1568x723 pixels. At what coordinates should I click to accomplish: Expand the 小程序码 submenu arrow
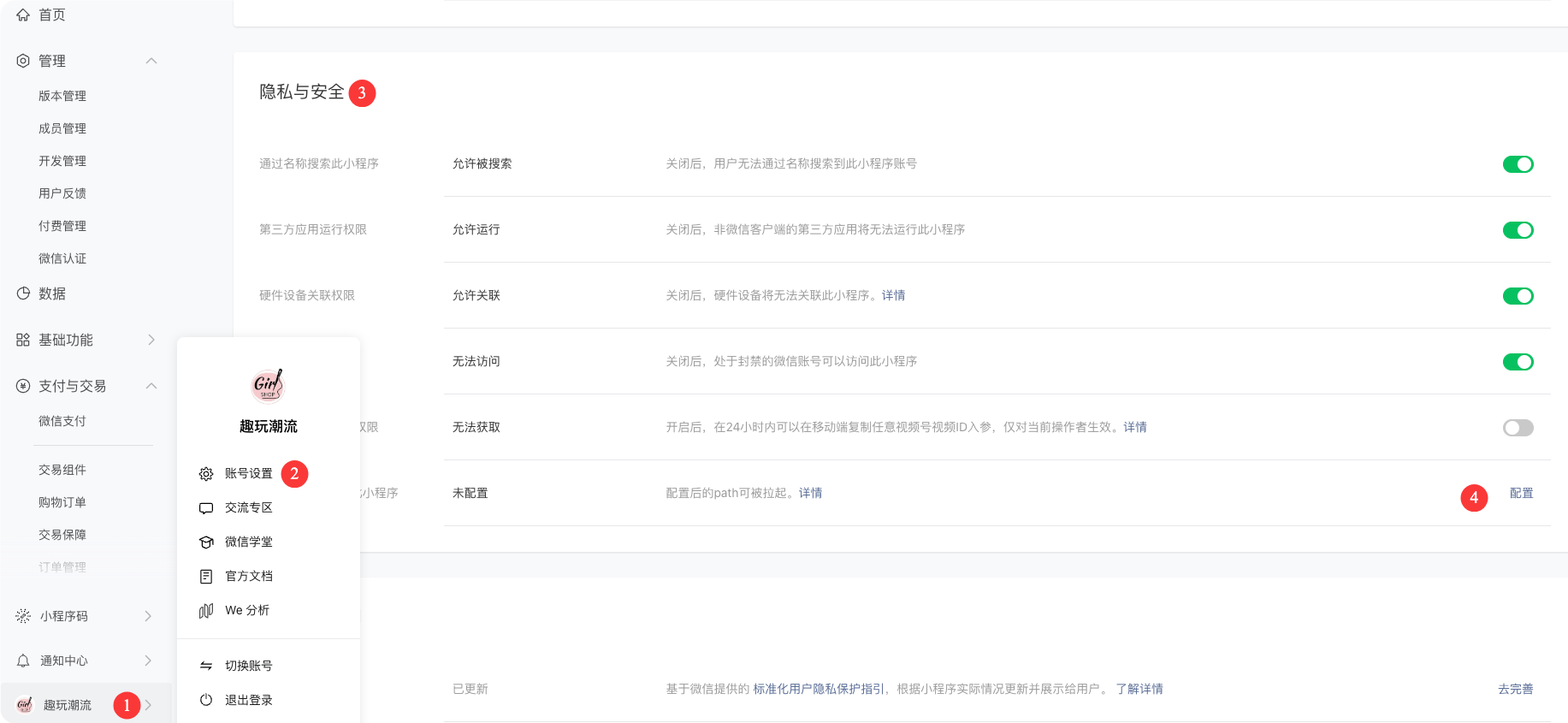148,616
